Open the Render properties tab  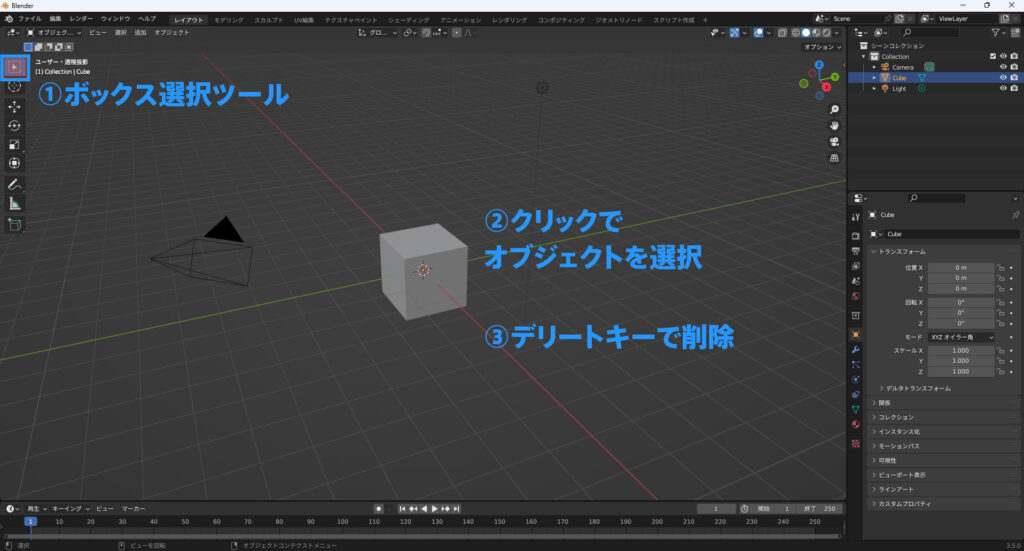pyautogui.click(x=856, y=236)
